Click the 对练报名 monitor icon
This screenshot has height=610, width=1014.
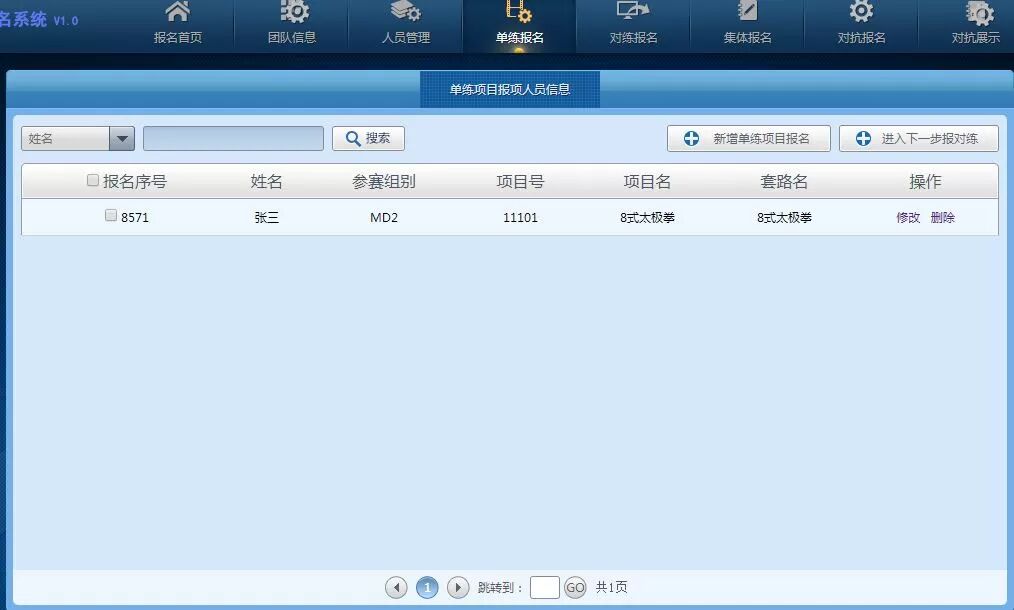point(633,13)
